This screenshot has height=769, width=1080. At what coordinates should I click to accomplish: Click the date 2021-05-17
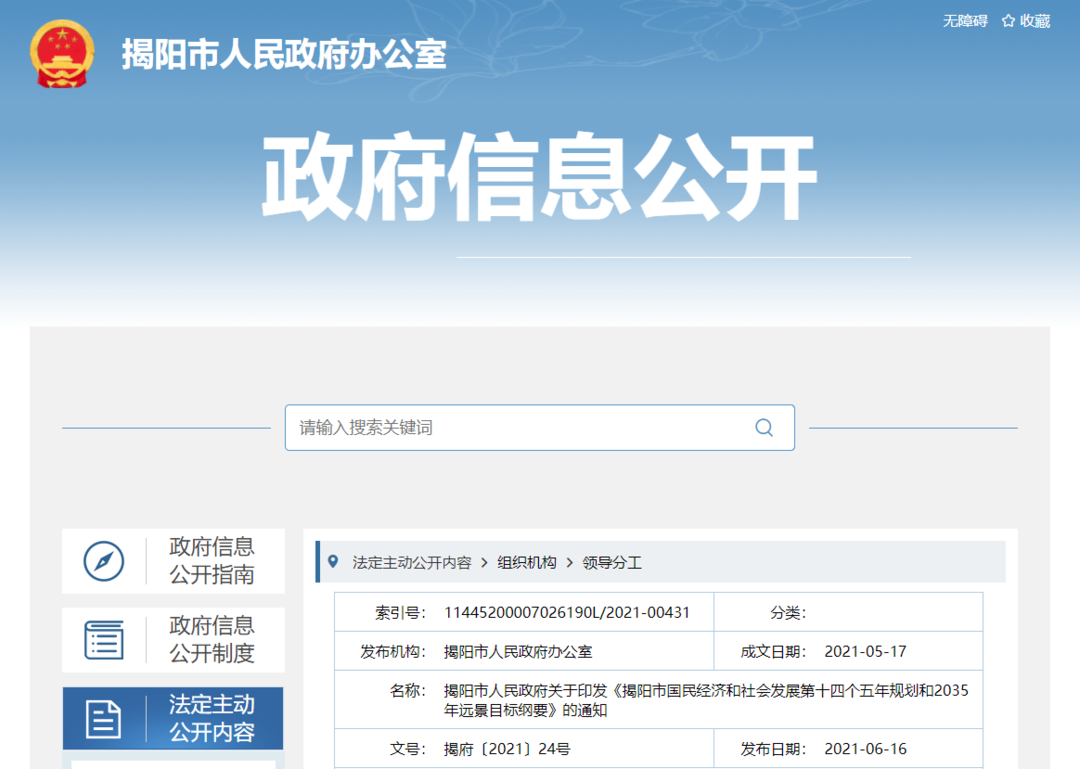(x=865, y=652)
